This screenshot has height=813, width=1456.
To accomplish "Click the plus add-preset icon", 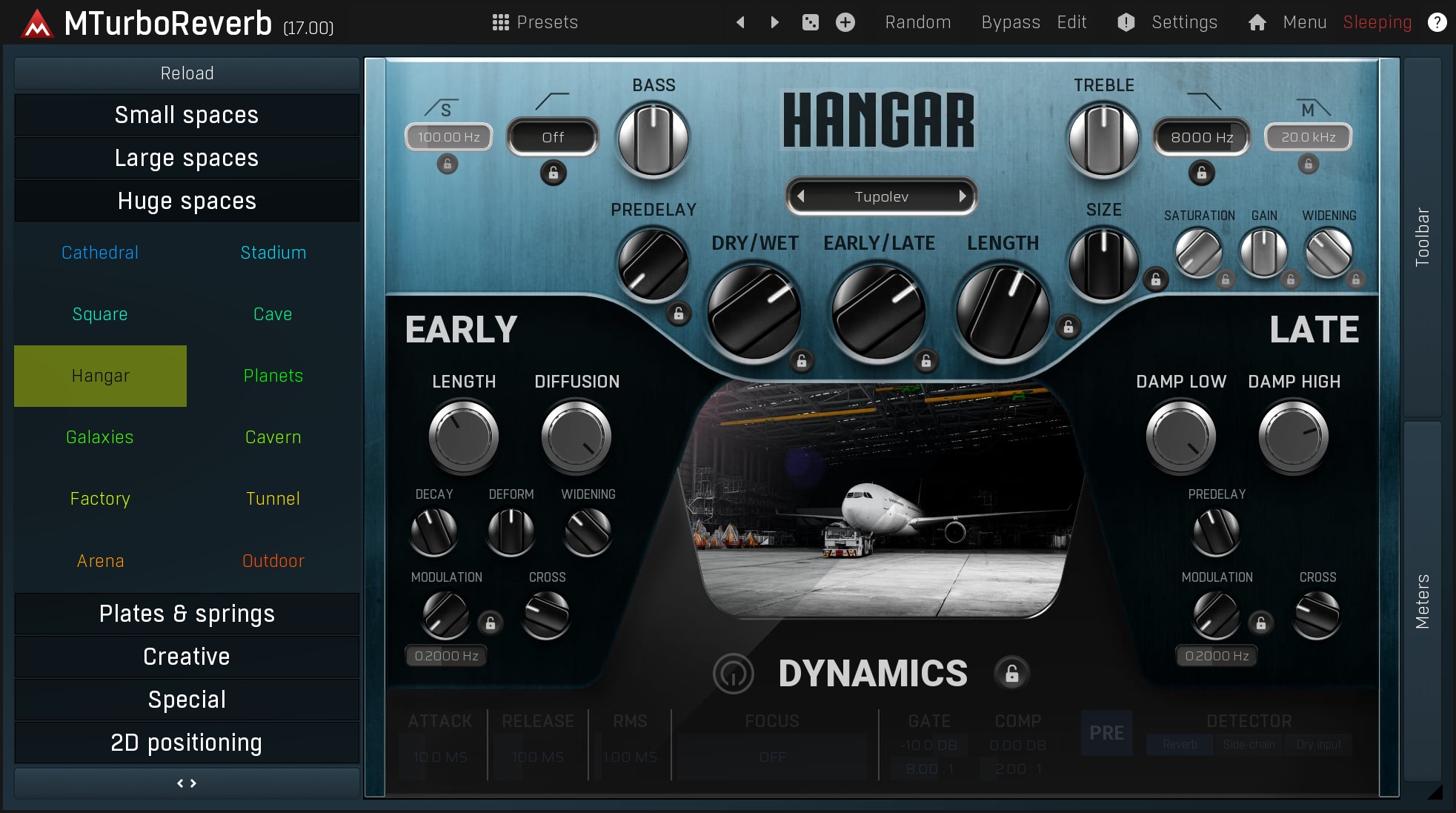I will pos(845,22).
